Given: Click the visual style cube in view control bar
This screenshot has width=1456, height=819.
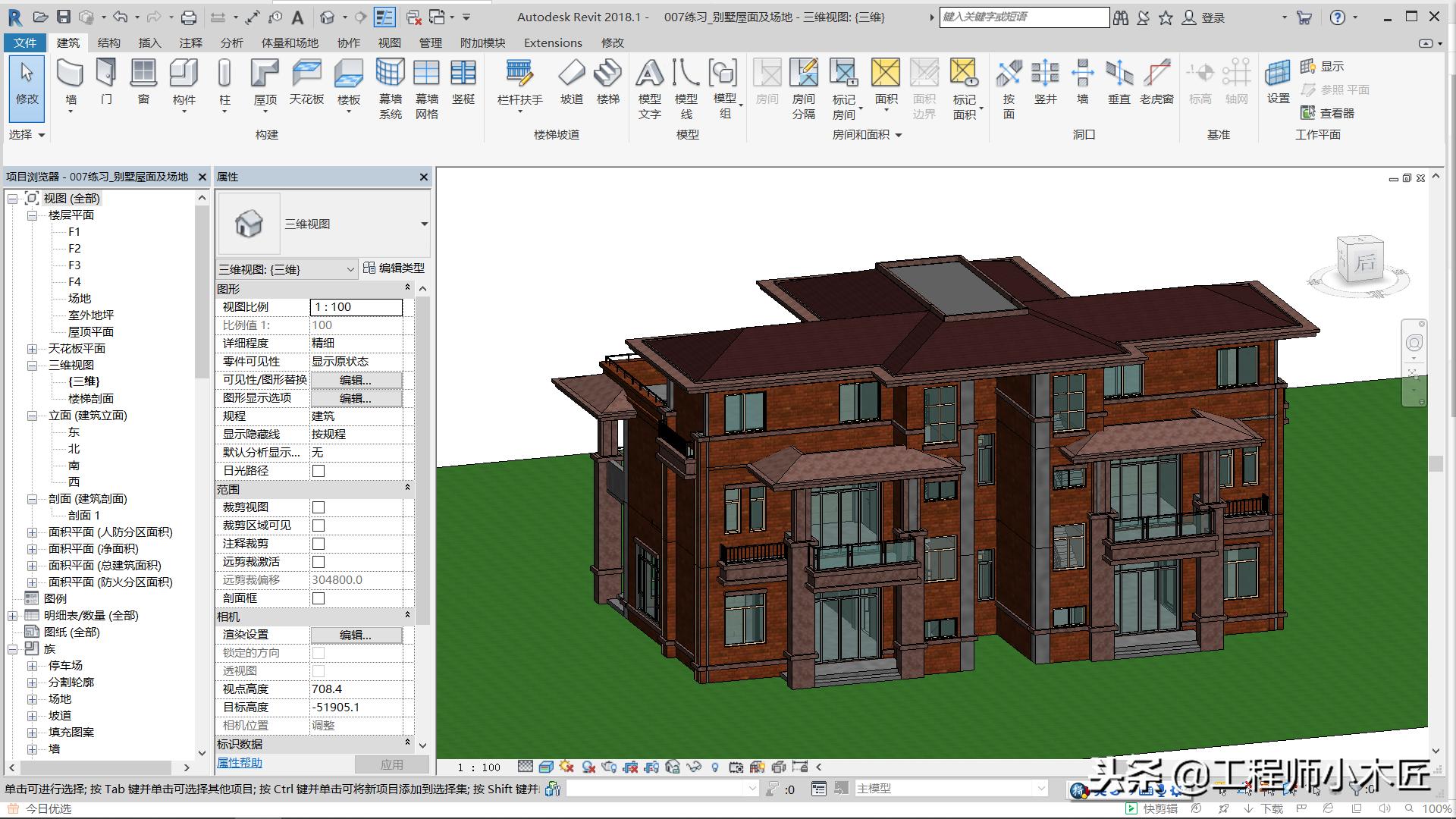Looking at the screenshot, I should pos(546,767).
